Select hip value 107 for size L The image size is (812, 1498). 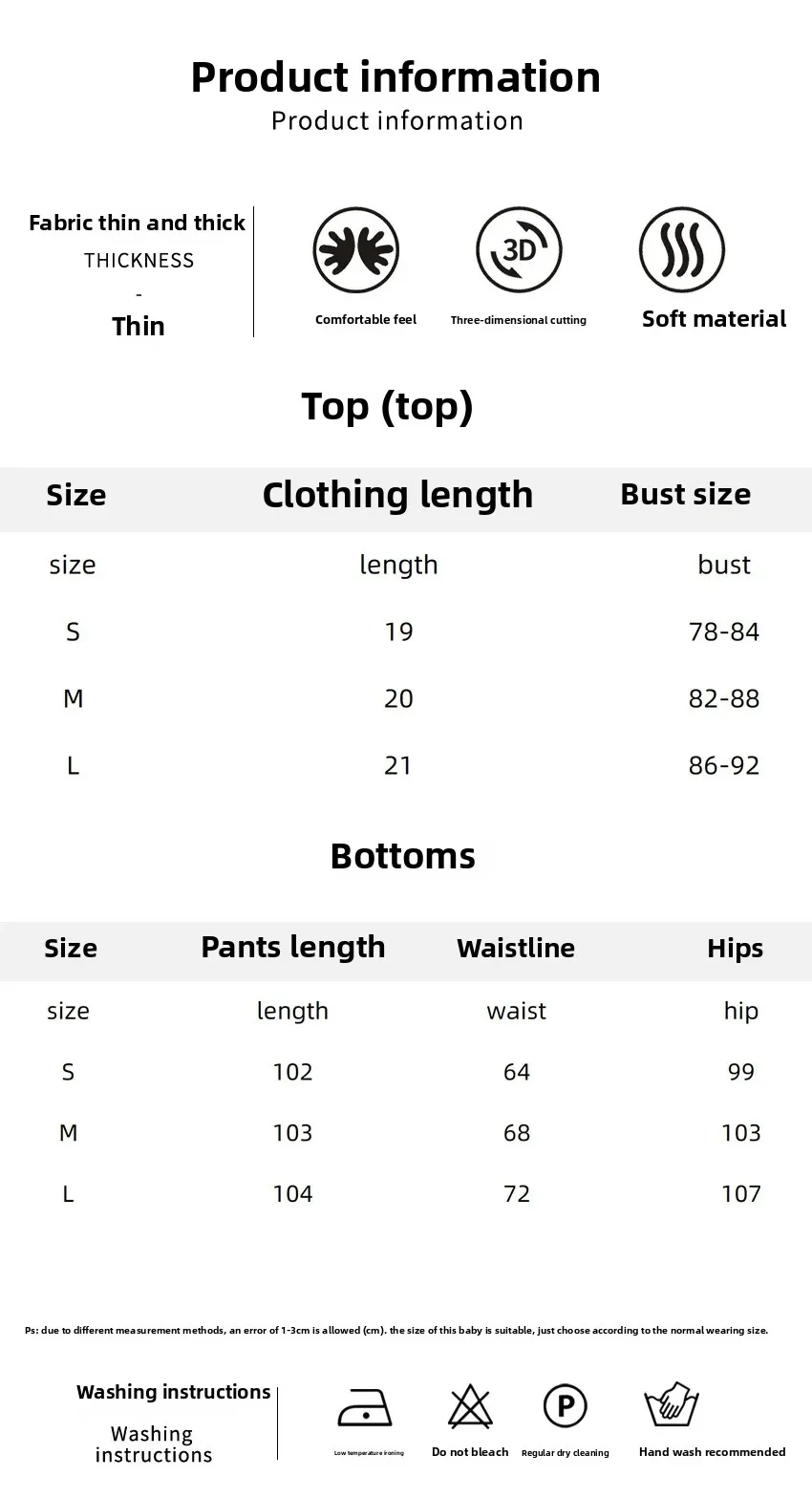741,1194
